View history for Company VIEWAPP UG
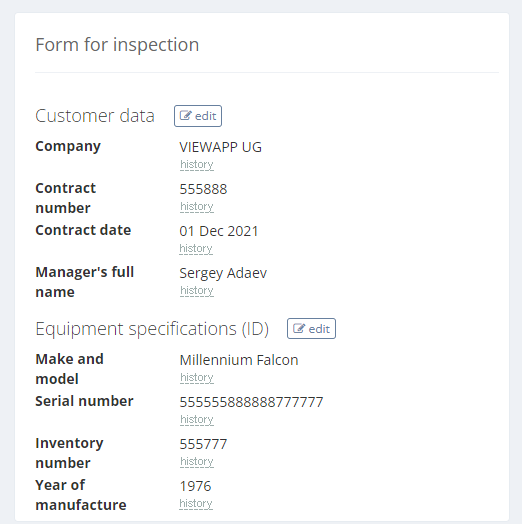 pyautogui.click(x=197, y=164)
